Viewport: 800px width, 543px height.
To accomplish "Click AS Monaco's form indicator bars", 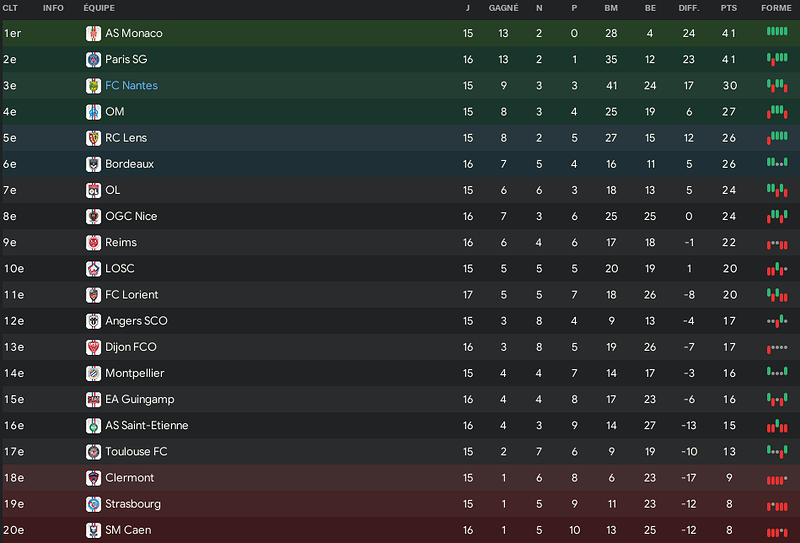I will pos(777,31).
